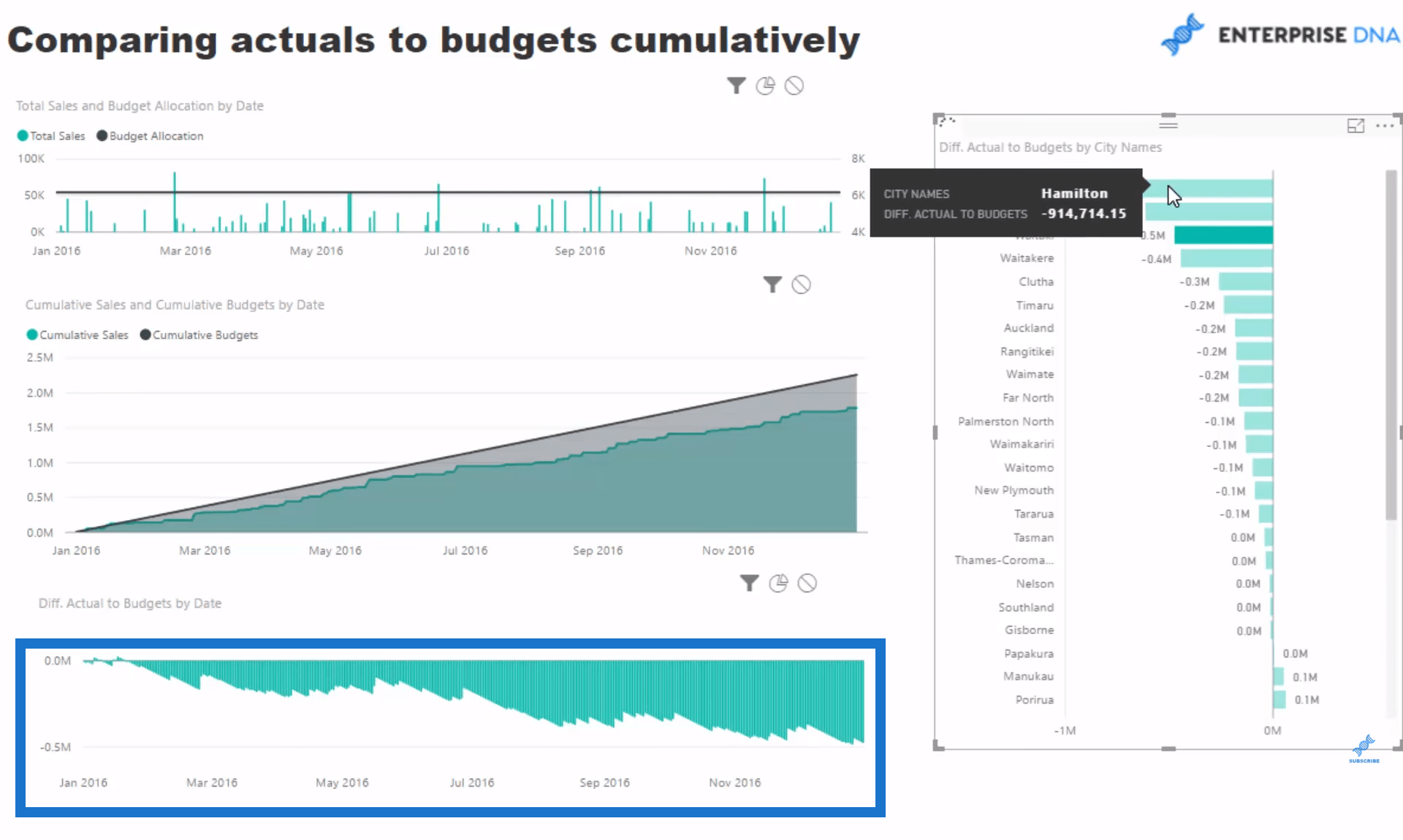This screenshot has height=840, width=1403.
Task: Click the schedule/clock icon top toolbar
Action: [x=764, y=85]
